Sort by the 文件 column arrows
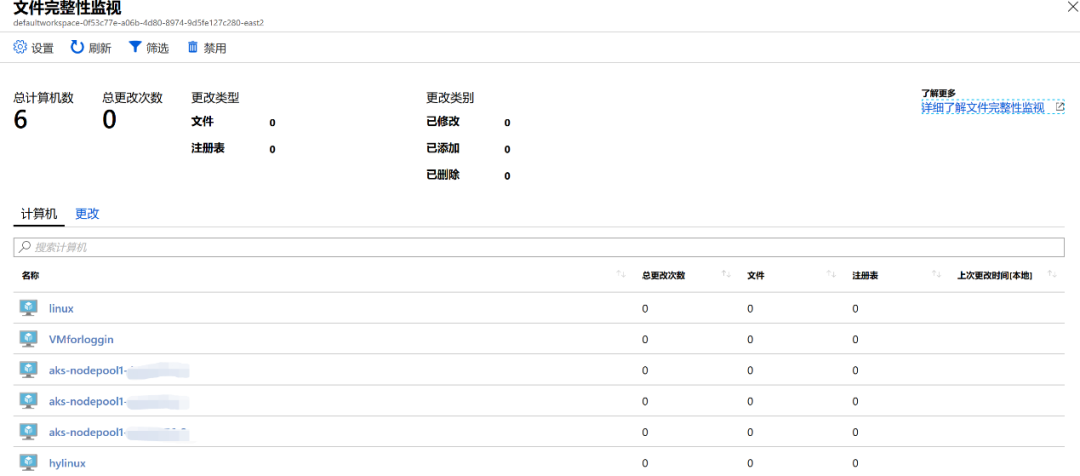Viewport: 1080px width, 476px height. 831,275
